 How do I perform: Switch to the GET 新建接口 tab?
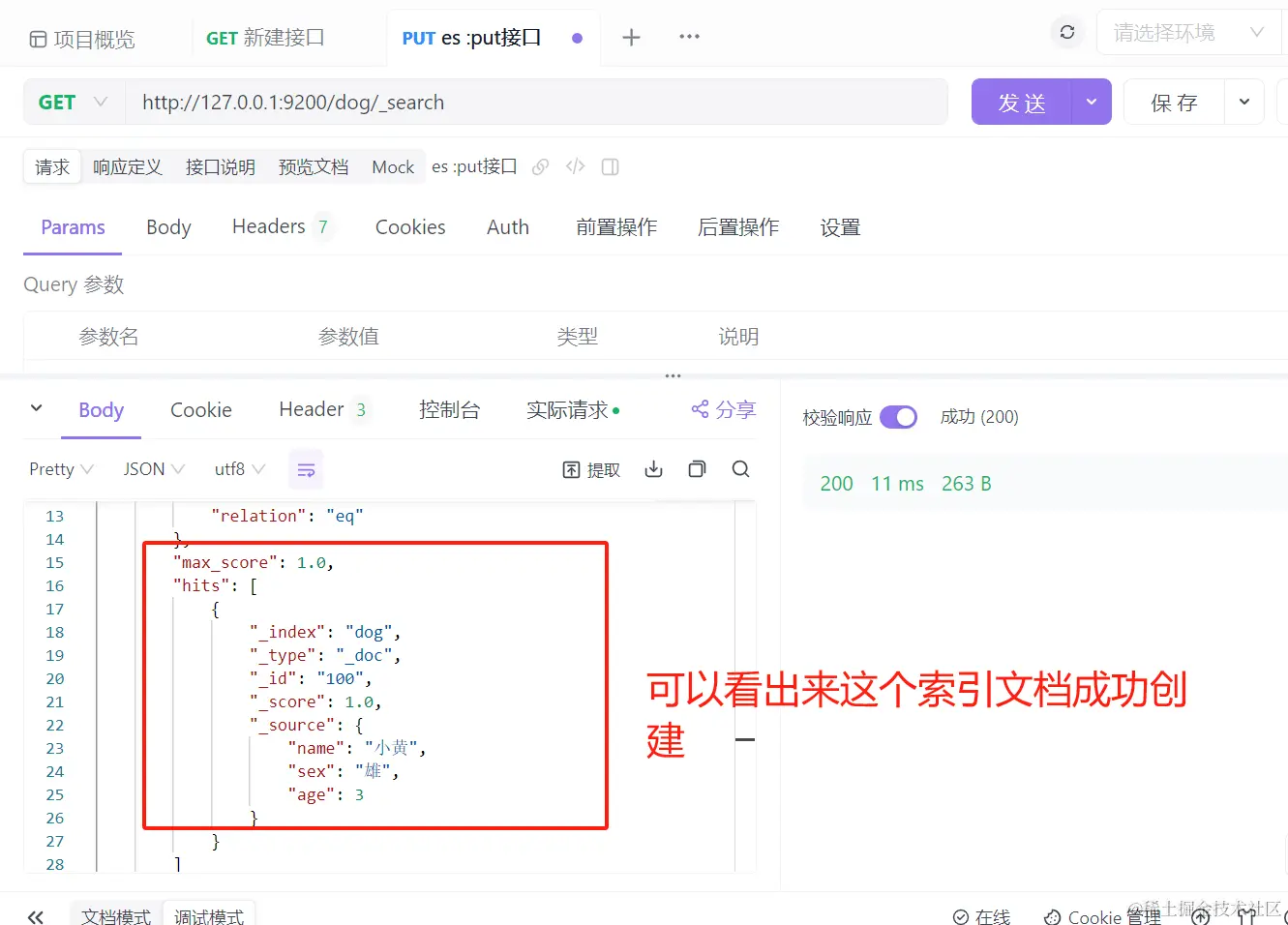coord(265,38)
